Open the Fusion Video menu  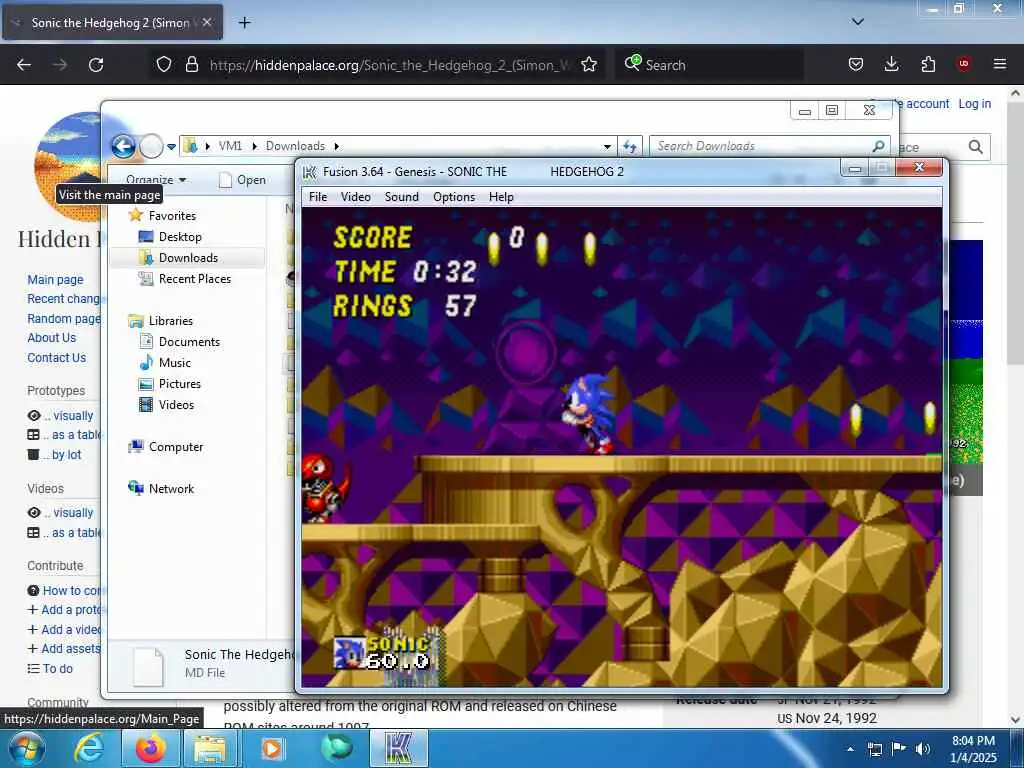point(355,197)
